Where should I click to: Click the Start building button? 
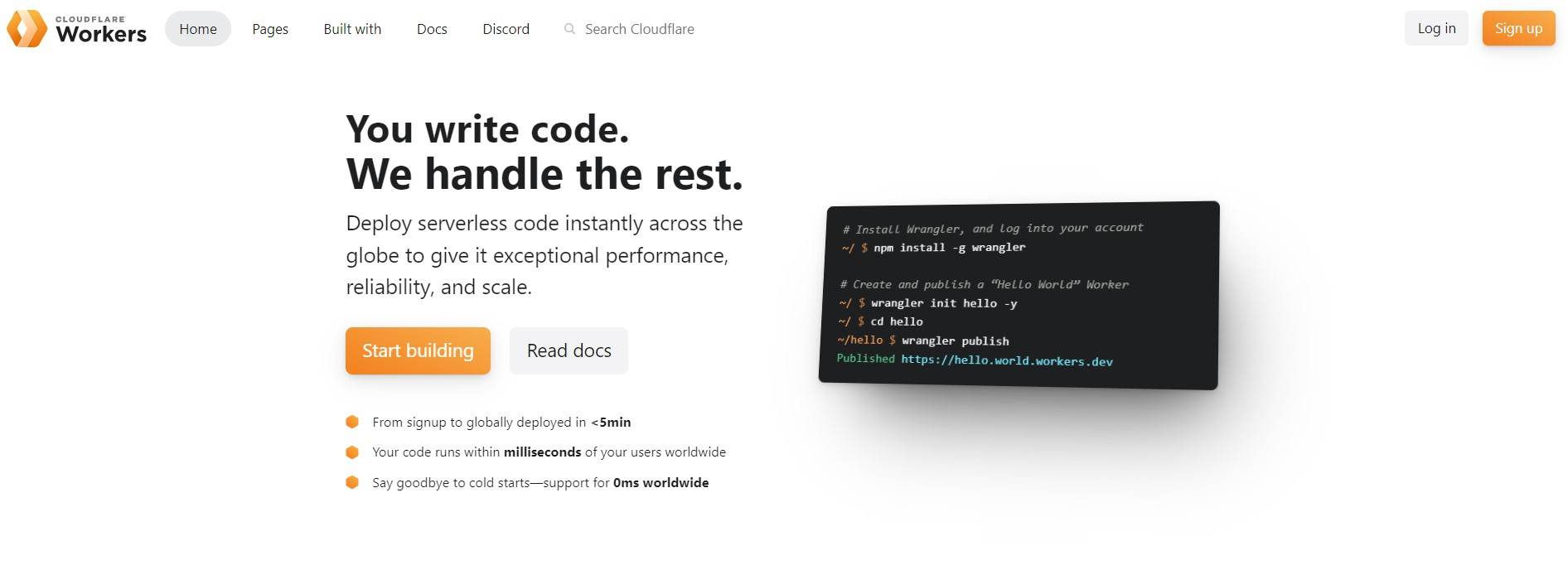coord(418,350)
